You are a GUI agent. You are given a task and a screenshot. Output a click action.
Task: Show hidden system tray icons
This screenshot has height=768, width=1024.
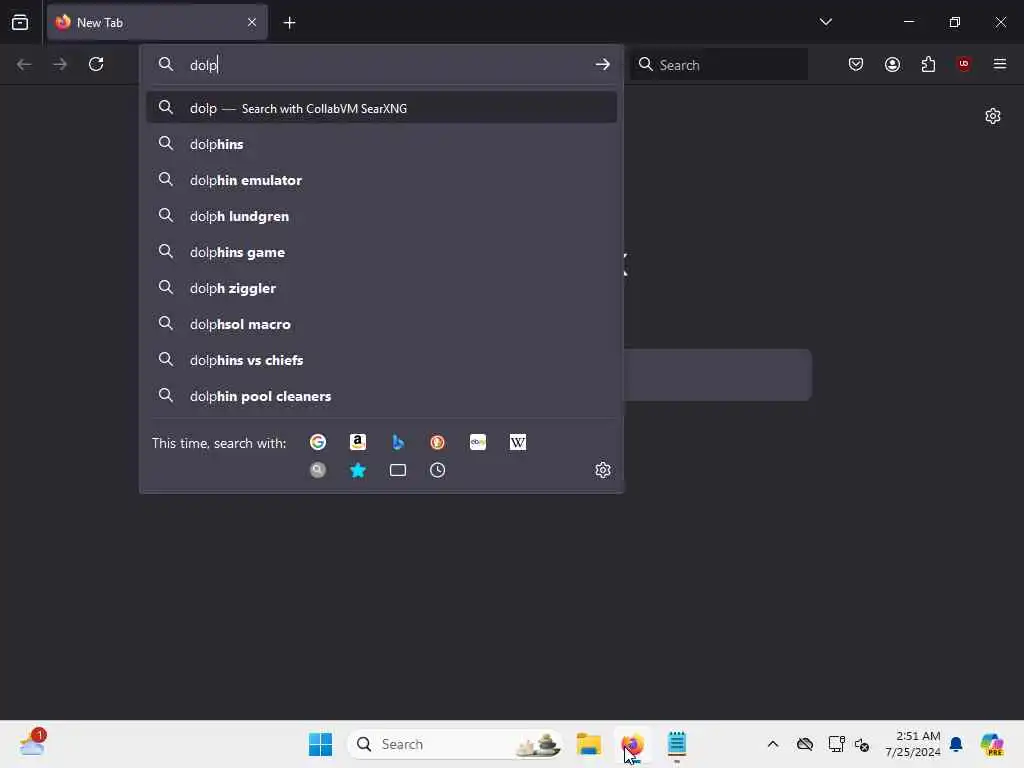pos(773,744)
